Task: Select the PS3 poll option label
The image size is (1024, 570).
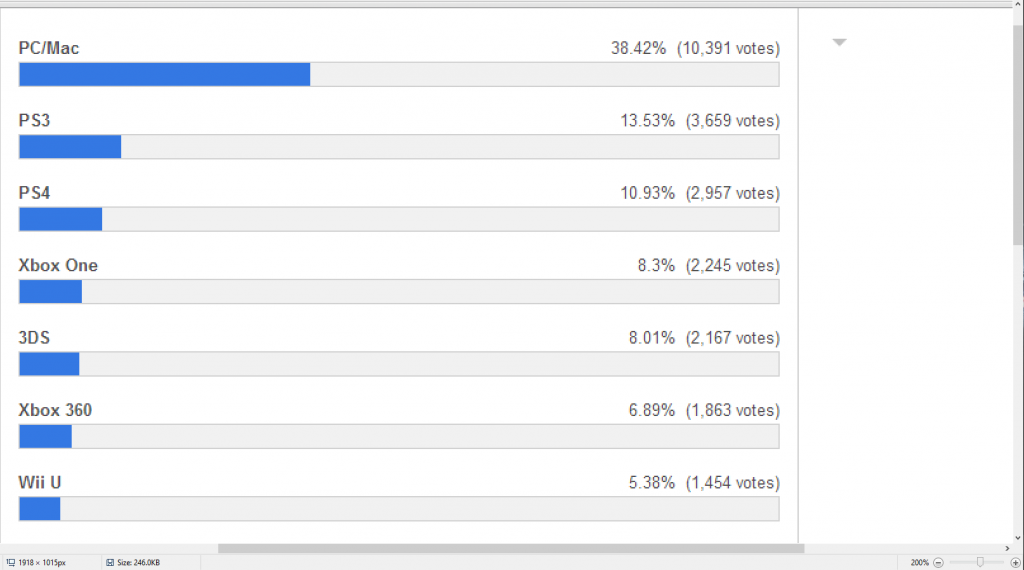Action: pyautogui.click(x=34, y=120)
